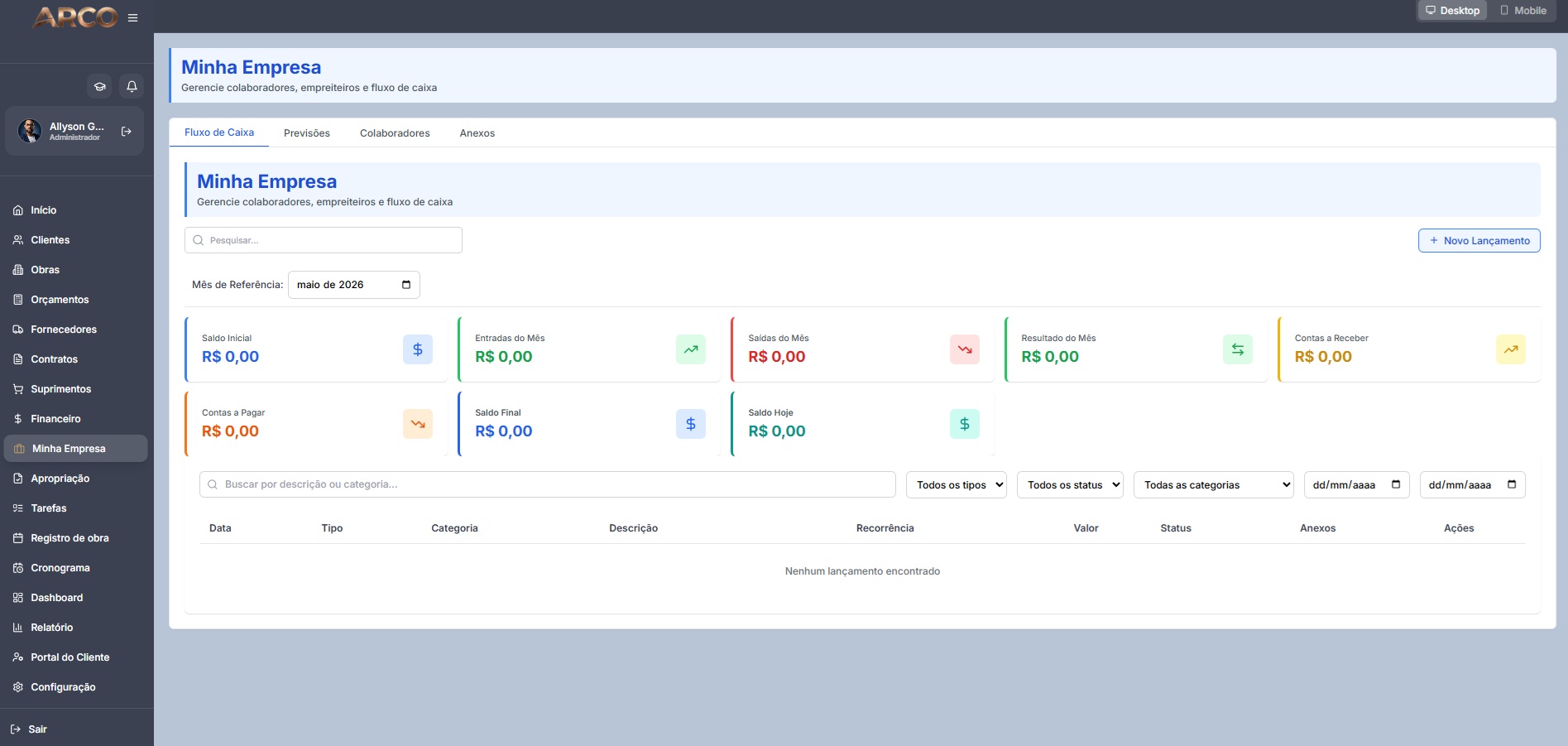Click the logout arrow beside Allyson G.

point(127,131)
